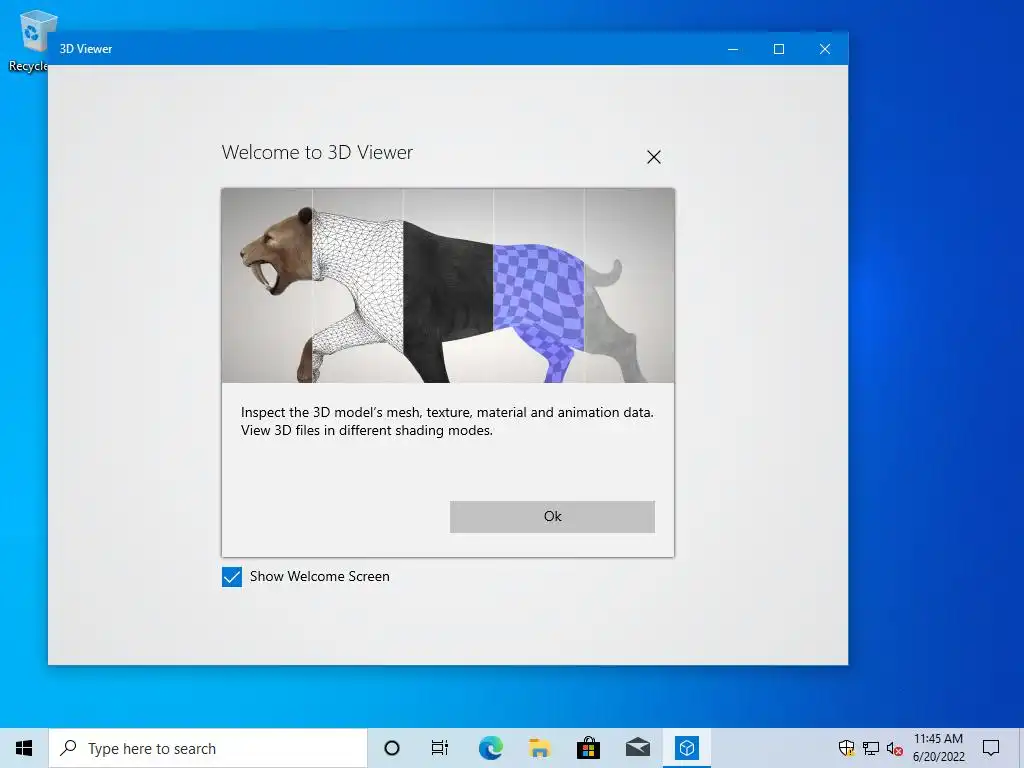The width and height of the screenshot is (1024, 768).
Task: Click the taskbar search box
Action: point(208,748)
